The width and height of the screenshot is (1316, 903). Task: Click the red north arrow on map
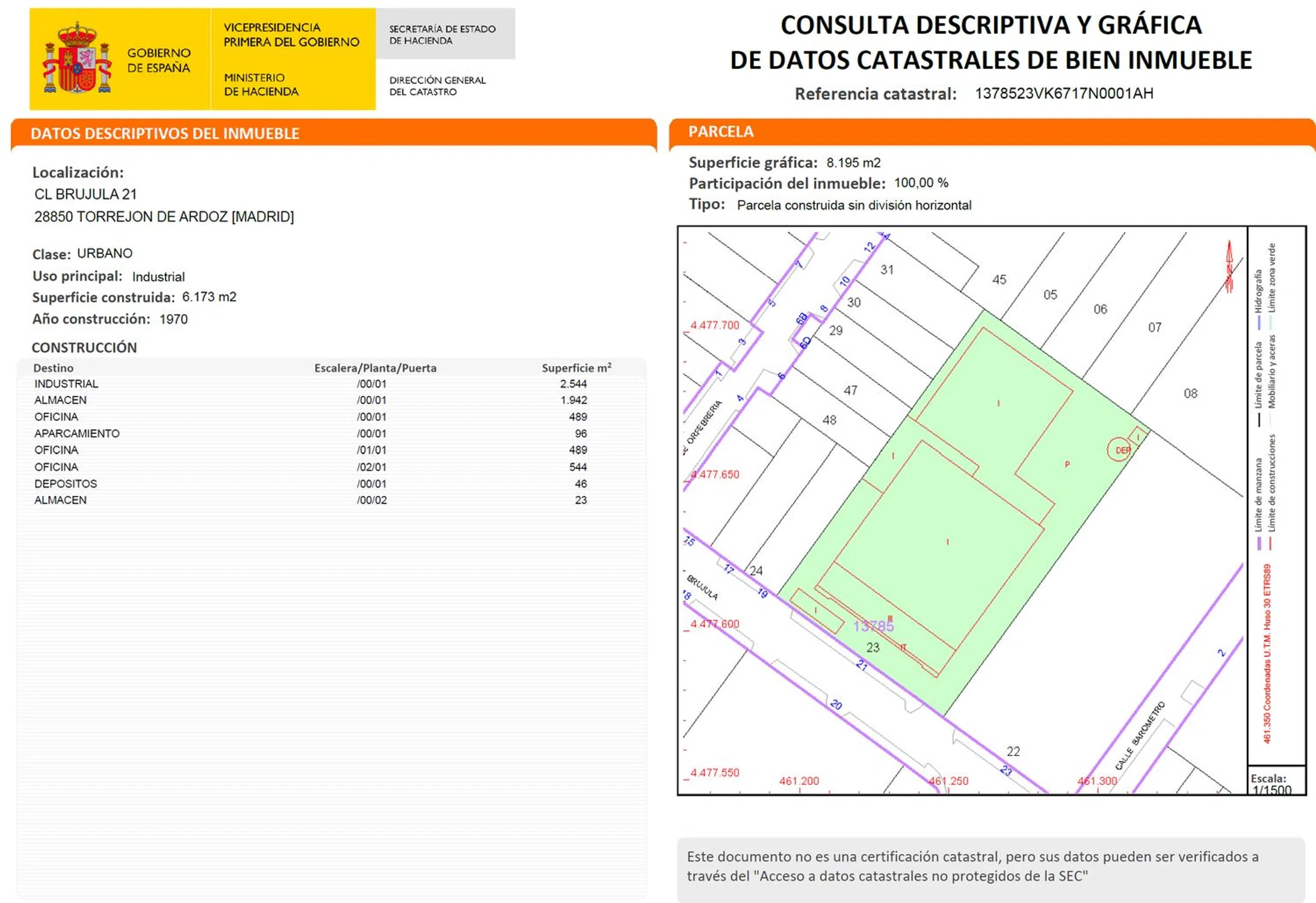pos(1229,267)
